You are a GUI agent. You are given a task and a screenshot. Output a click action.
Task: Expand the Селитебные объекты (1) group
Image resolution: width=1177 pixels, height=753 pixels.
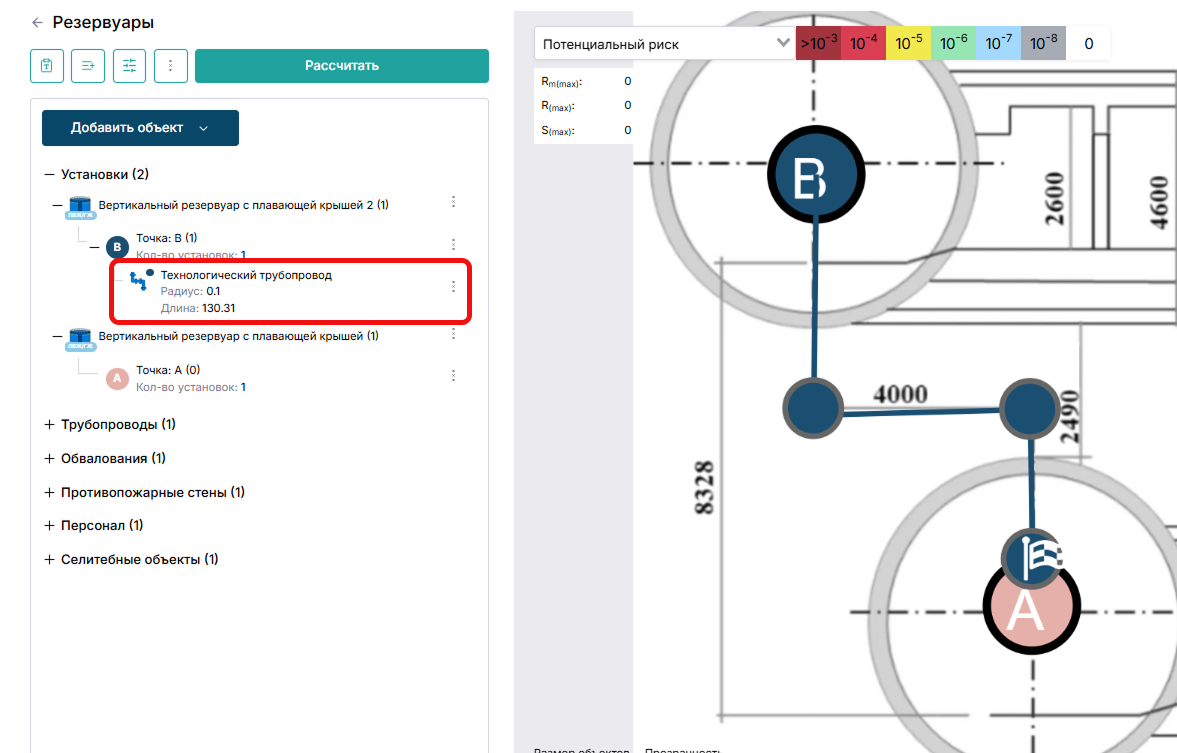point(50,559)
